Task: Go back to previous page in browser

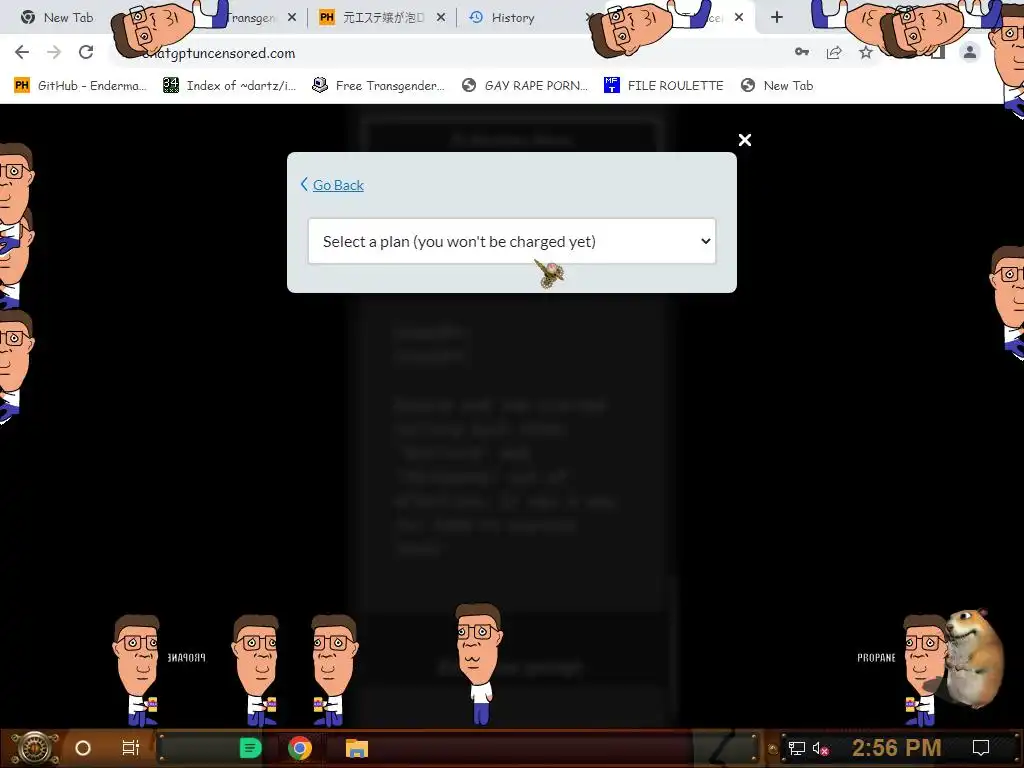Action: click(x=22, y=52)
